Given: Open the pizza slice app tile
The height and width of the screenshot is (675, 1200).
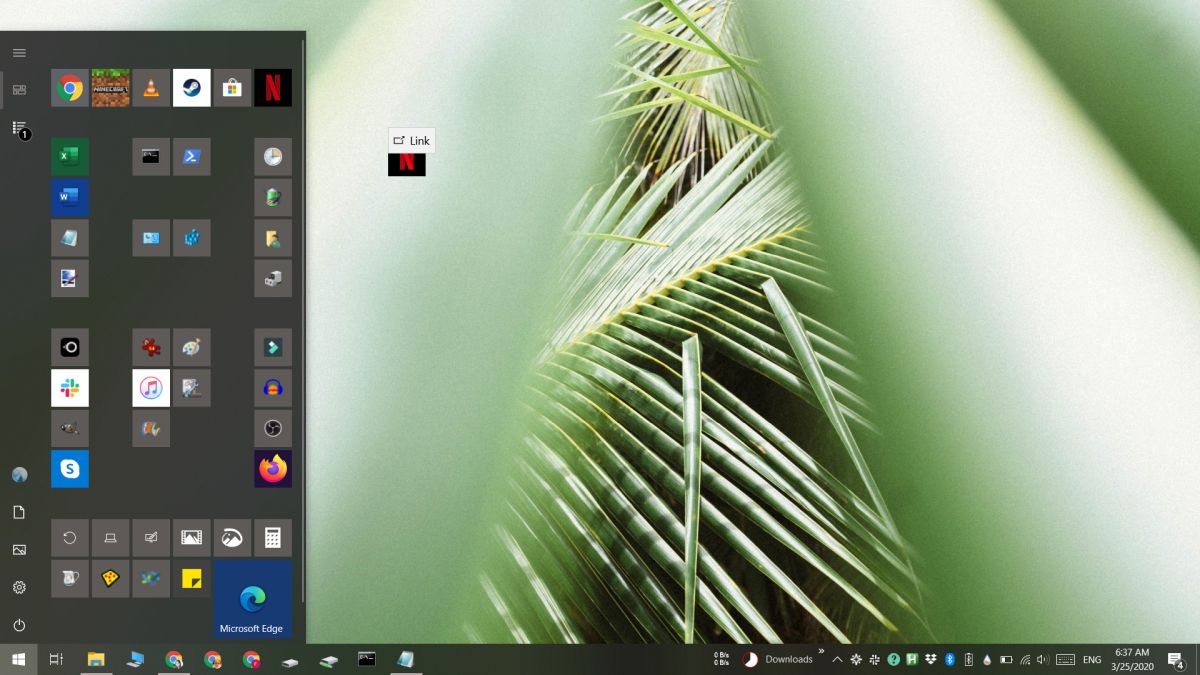Looking at the screenshot, I should (111, 578).
